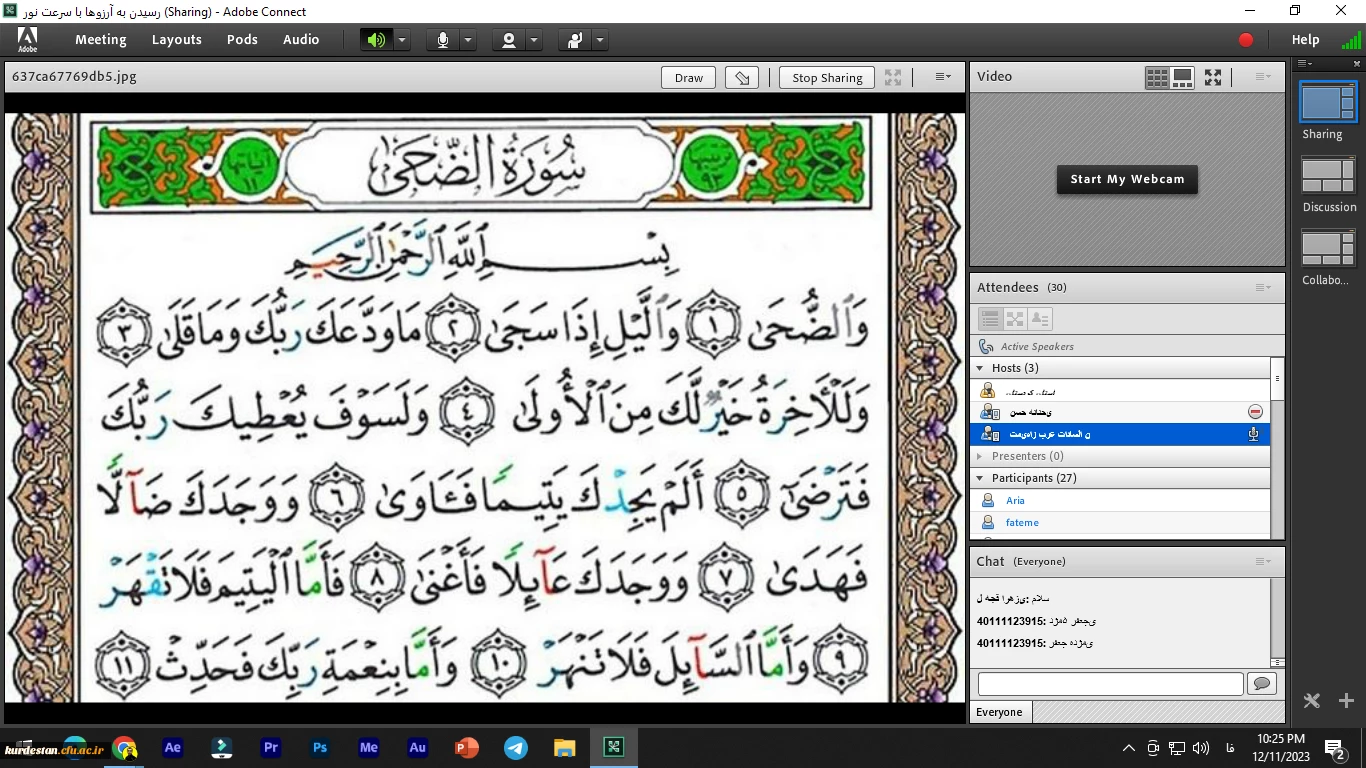
Task: Collapse the Hosts (3) group
Action: [980, 368]
